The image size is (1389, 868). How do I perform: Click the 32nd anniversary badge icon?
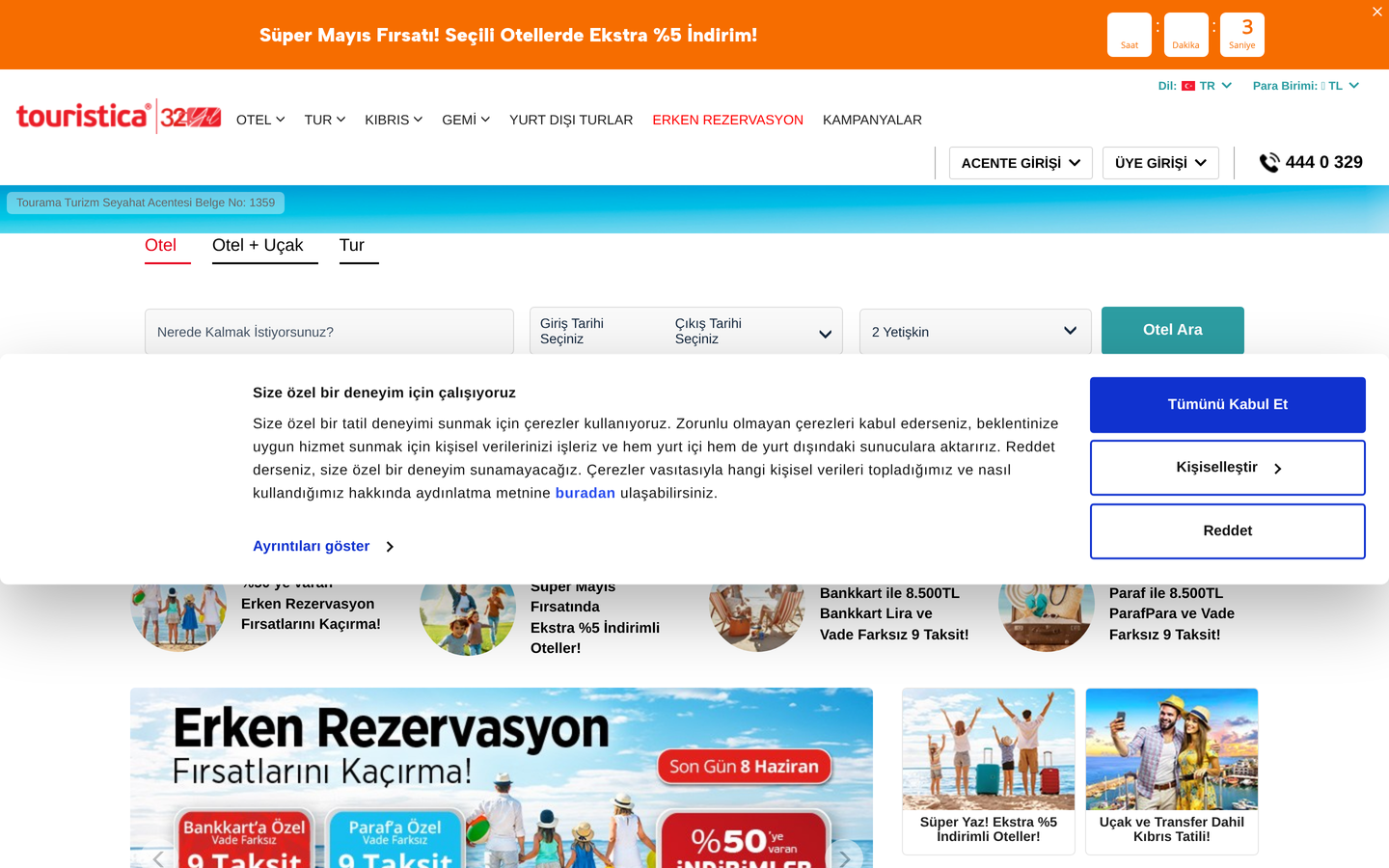[190, 118]
